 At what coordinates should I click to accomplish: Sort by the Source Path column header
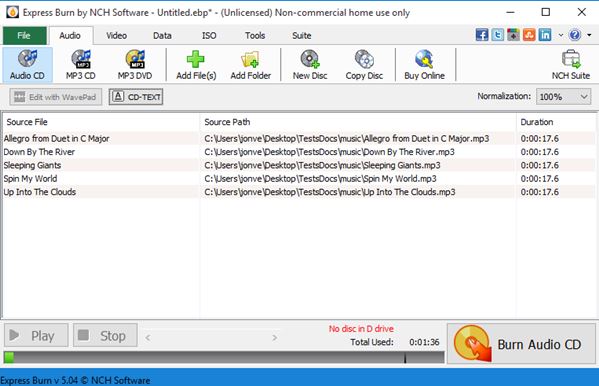click(x=358, y=122)
